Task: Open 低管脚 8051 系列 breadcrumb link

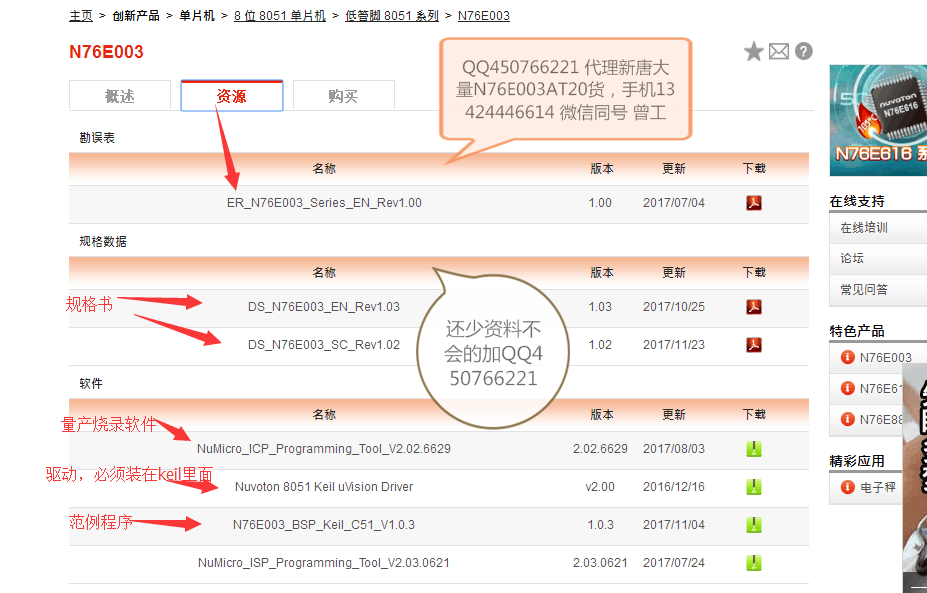Action: (x=392, y=16)
